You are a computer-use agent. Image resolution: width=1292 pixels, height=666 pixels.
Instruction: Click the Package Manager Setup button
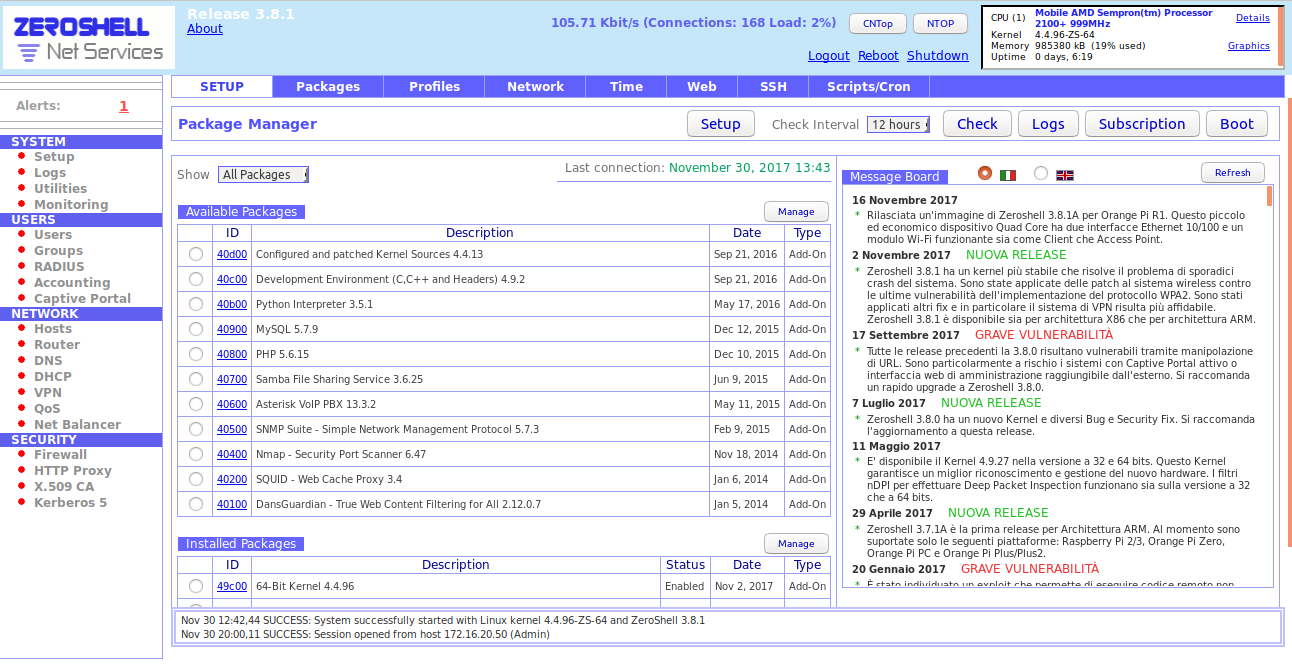click(x=720, y=124)
